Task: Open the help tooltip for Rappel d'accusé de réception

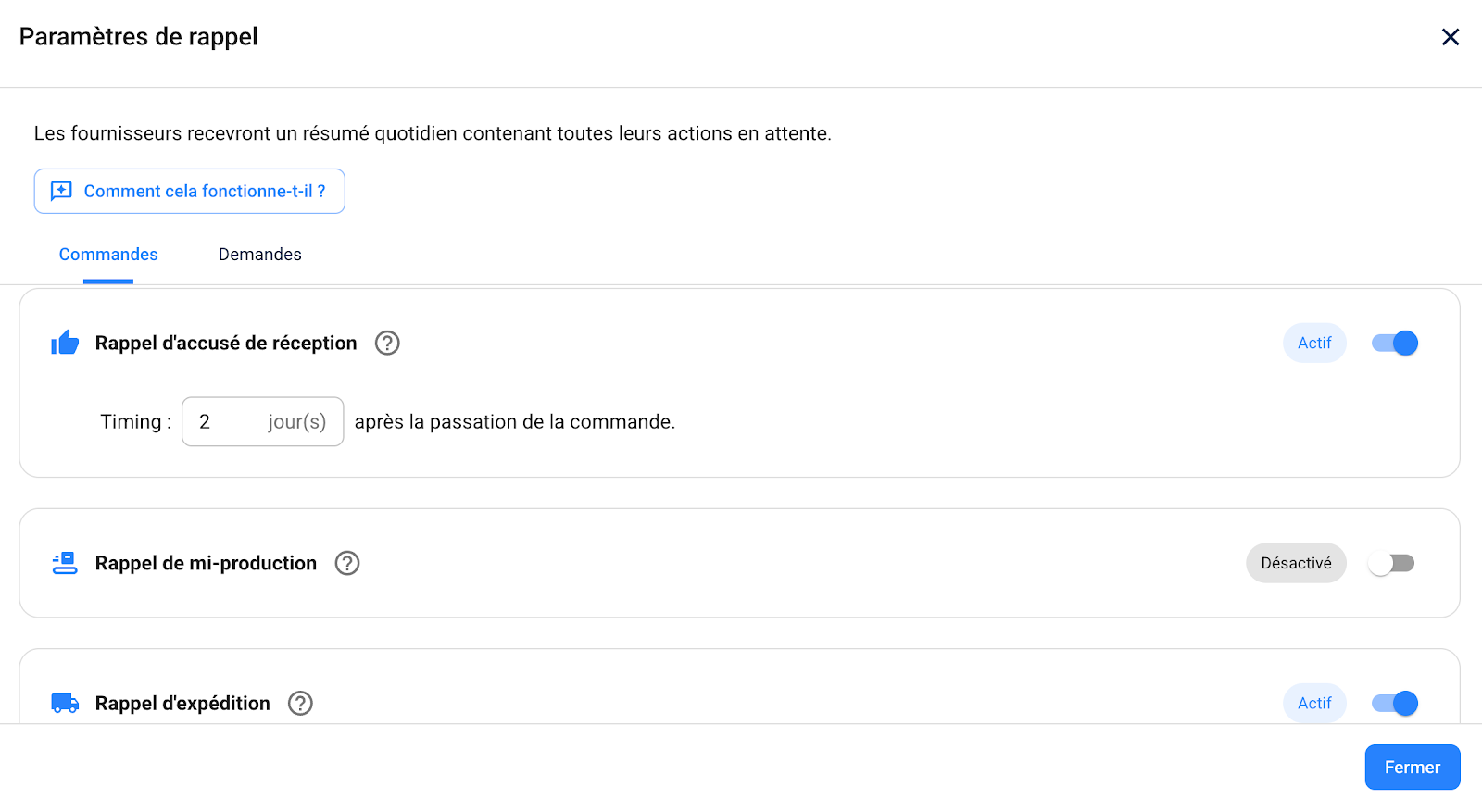Action: pos(387,343)
